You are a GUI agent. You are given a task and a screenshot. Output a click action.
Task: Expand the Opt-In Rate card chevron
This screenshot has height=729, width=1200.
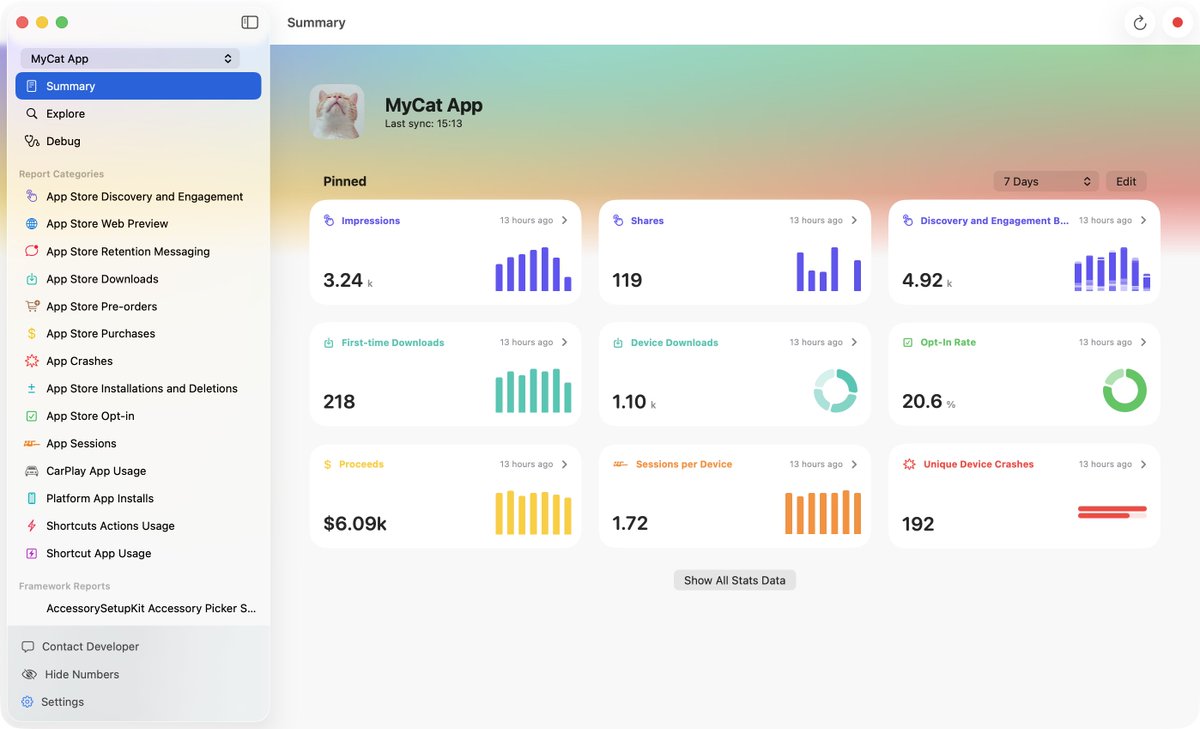[1143, 342]
